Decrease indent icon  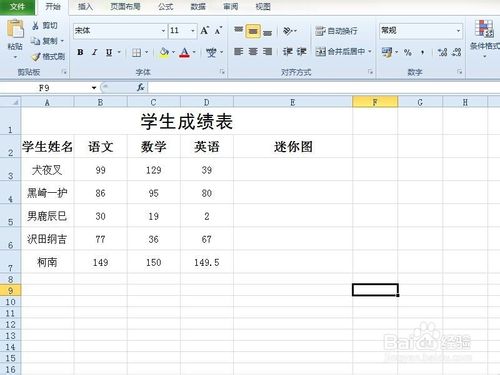click(287, 52)
